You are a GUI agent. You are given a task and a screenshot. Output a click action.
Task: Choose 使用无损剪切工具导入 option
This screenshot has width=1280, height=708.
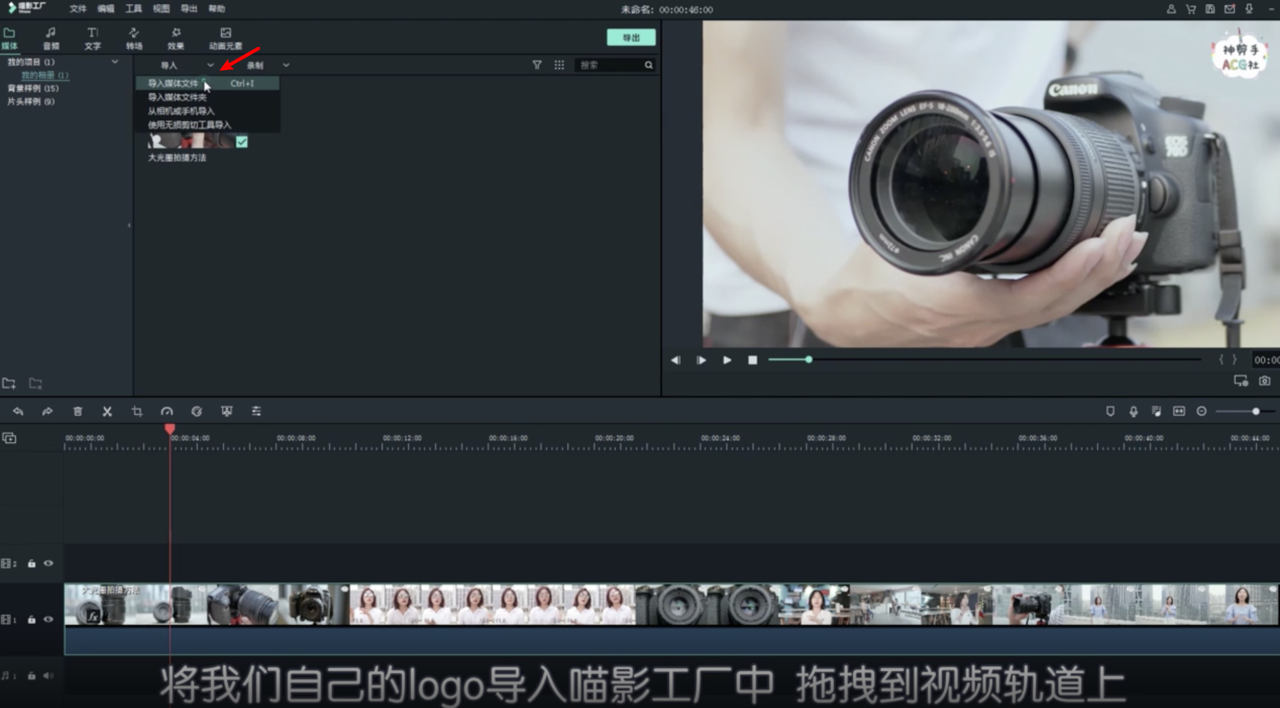click(x=207, y=125)
